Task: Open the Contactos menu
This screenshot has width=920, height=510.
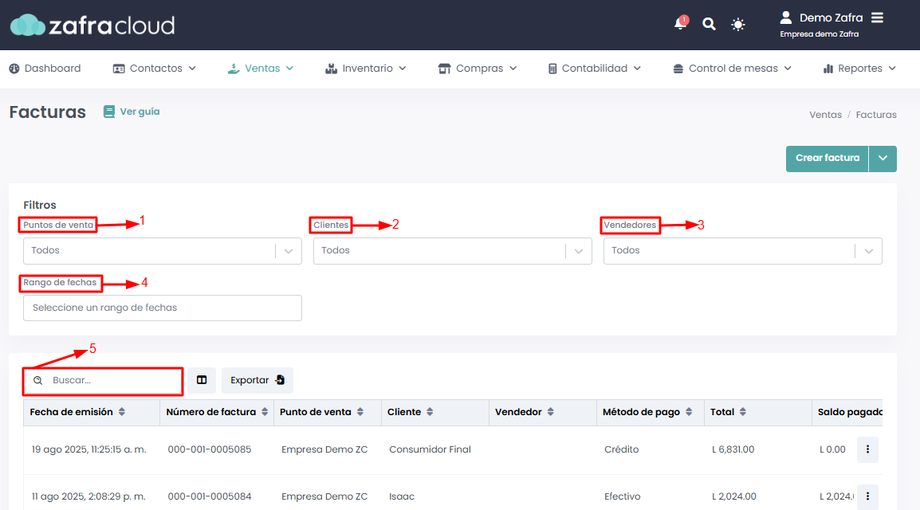Action: [154, 68]
